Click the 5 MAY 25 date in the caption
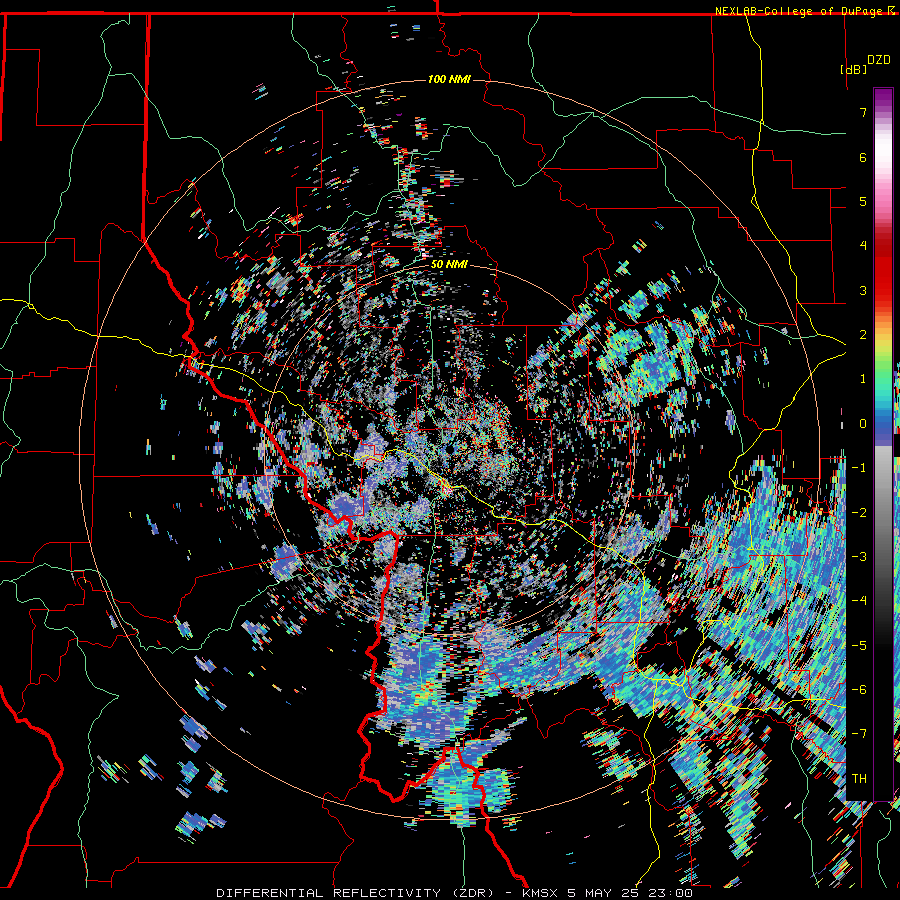Image resolution: width=900 pixels, height=900 pixels. tap(604, 893)
